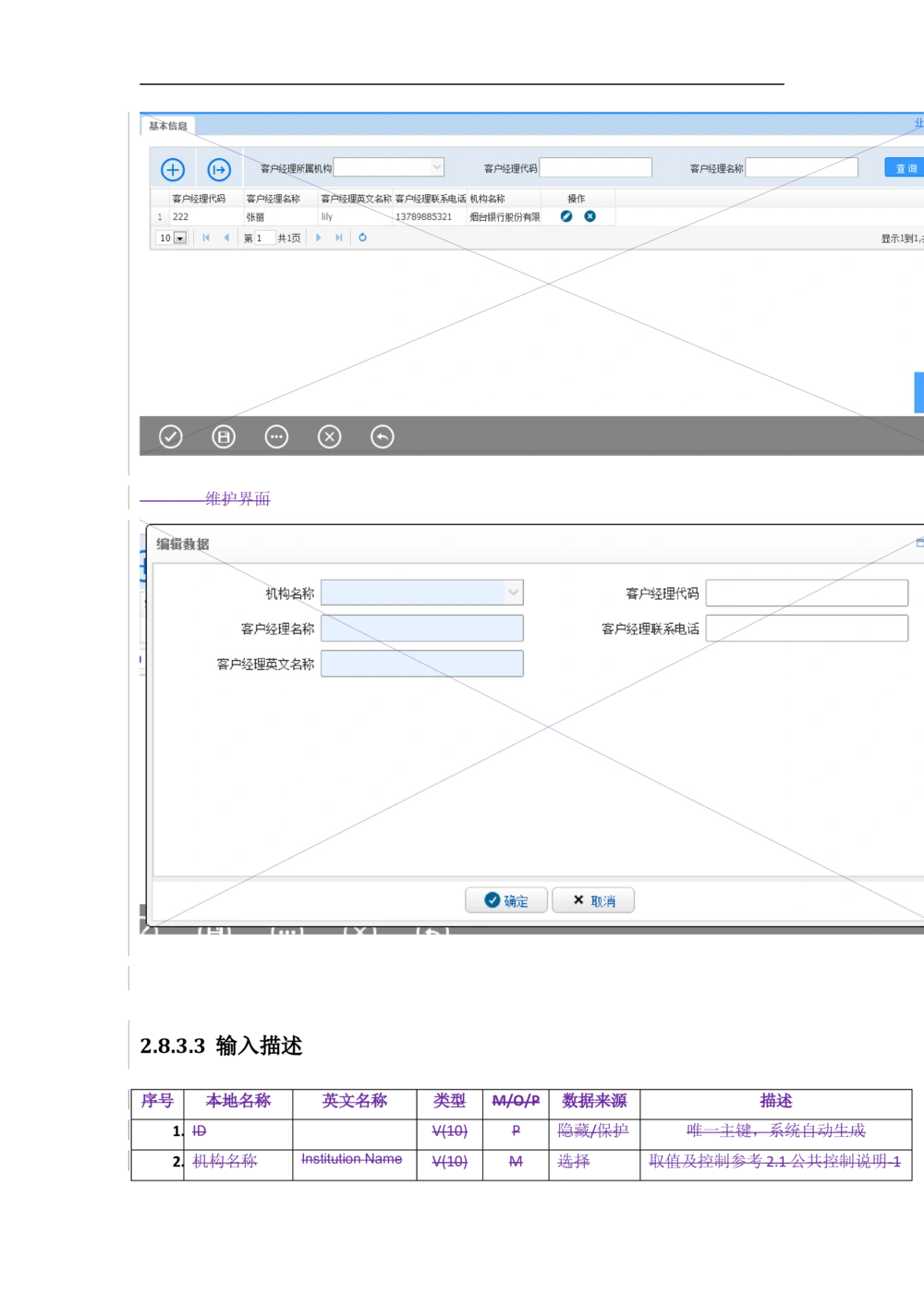924x1308 pixels.
Task: Click the 查询 search button
Action: (905, 168)
